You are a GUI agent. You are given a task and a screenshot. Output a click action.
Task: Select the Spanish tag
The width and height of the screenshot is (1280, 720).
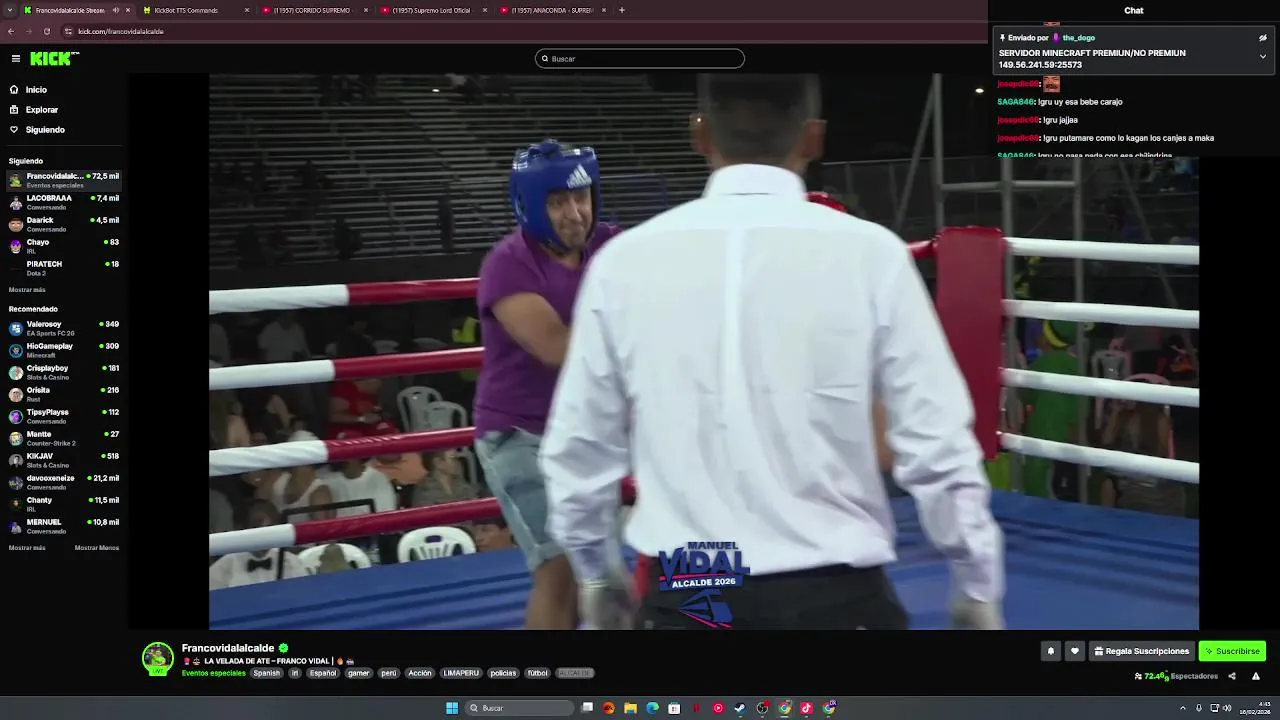pyautogui.click(x=267, y=673)
